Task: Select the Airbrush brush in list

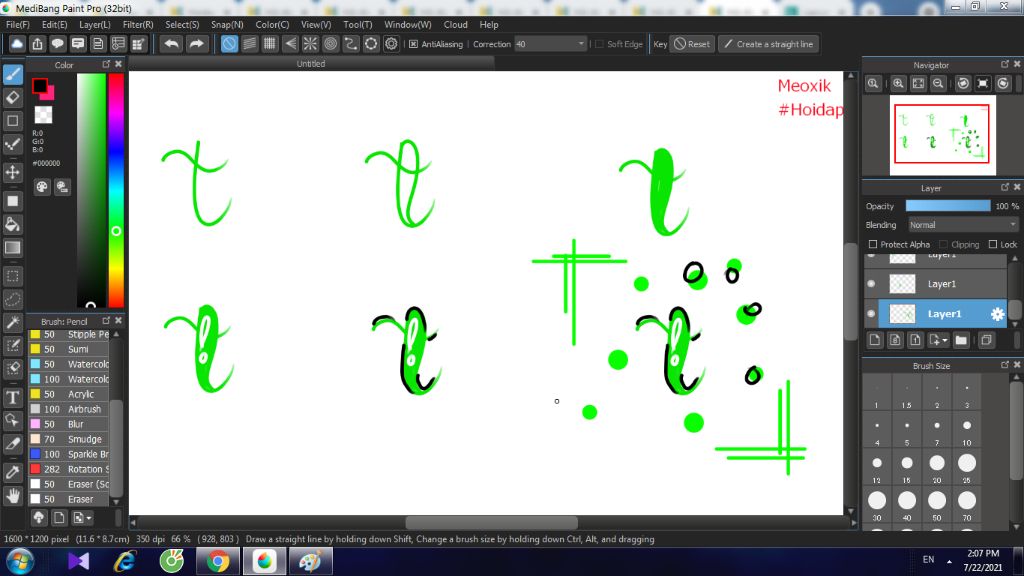Action: (x=69, y=409)
